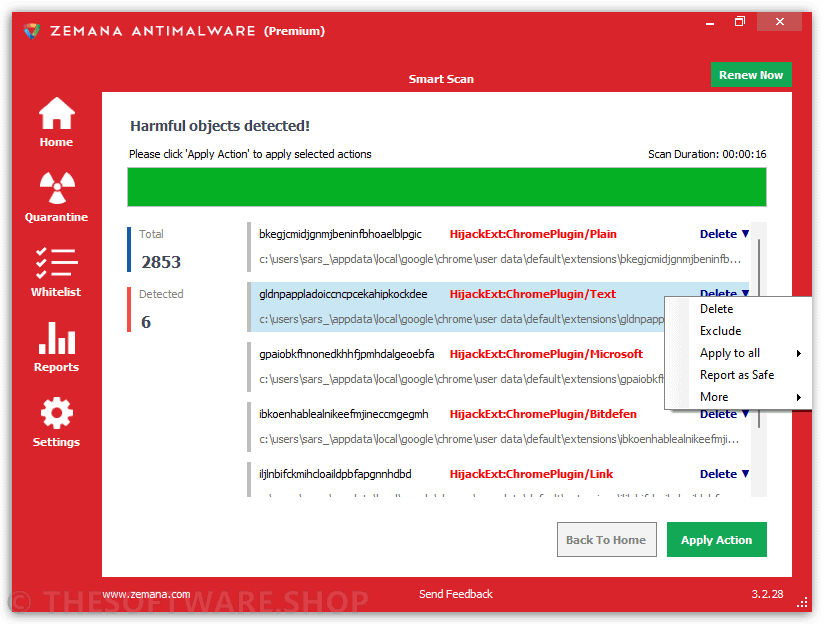Click the Renew Now button
The width and height of the screenshot is (824, 624).
click(751, 75)
